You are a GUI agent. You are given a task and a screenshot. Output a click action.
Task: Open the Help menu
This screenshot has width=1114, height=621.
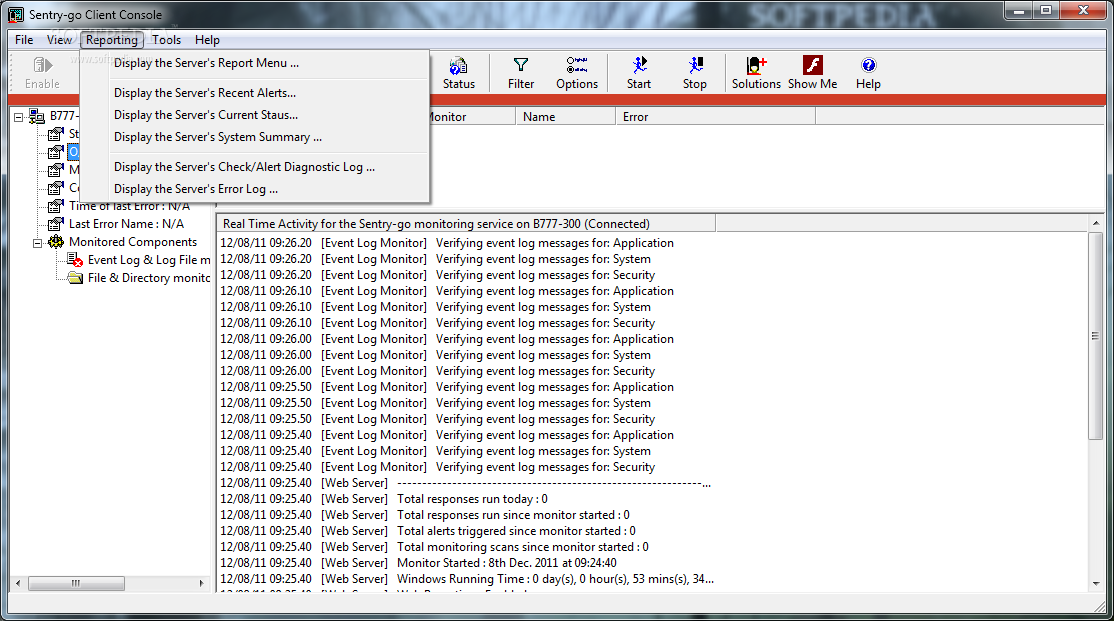pos(207,40)
